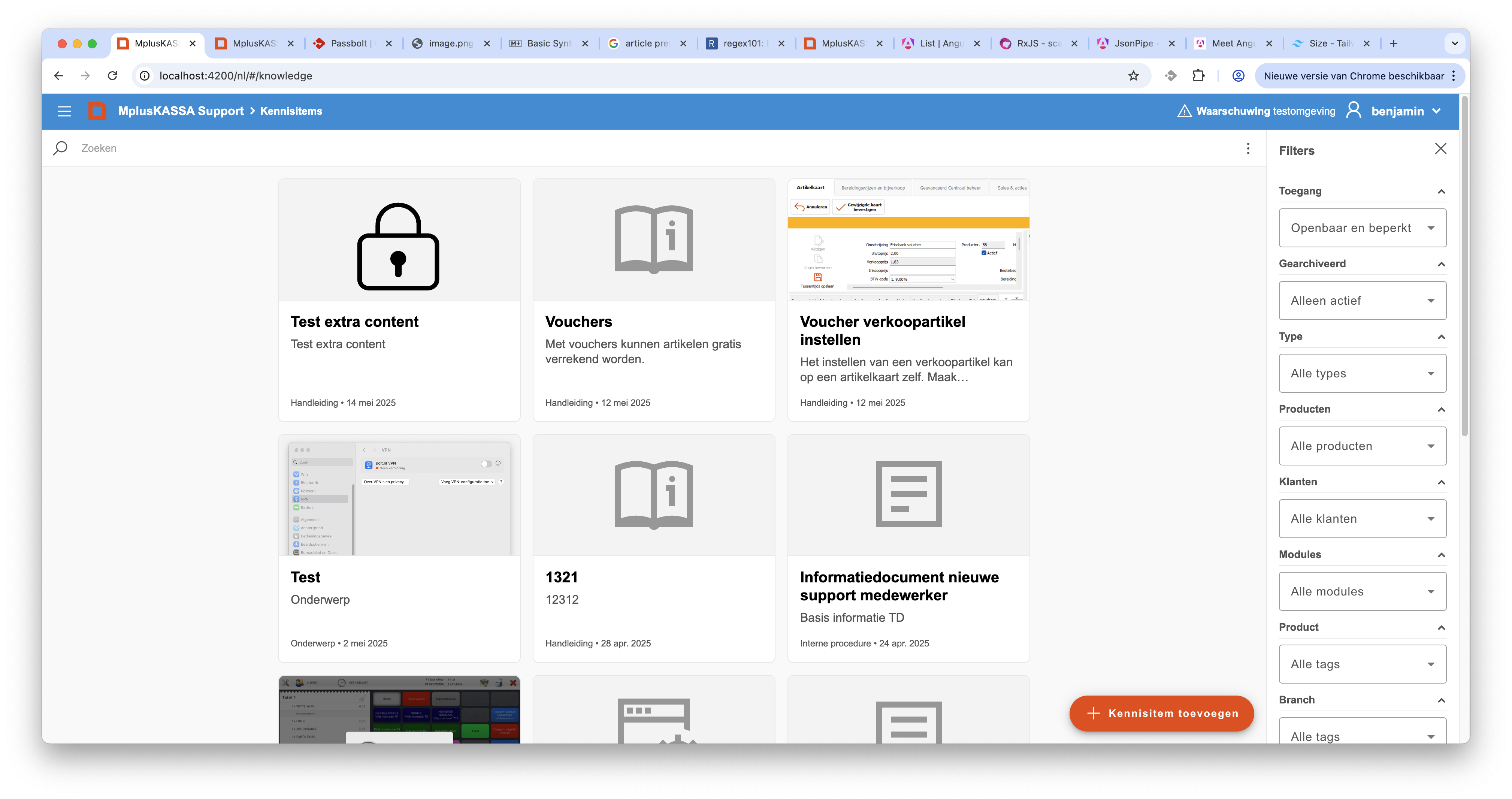Open the Alle modules dropdown
The width and height of the screenshot is (1512, 799).
click(1362, 591)
